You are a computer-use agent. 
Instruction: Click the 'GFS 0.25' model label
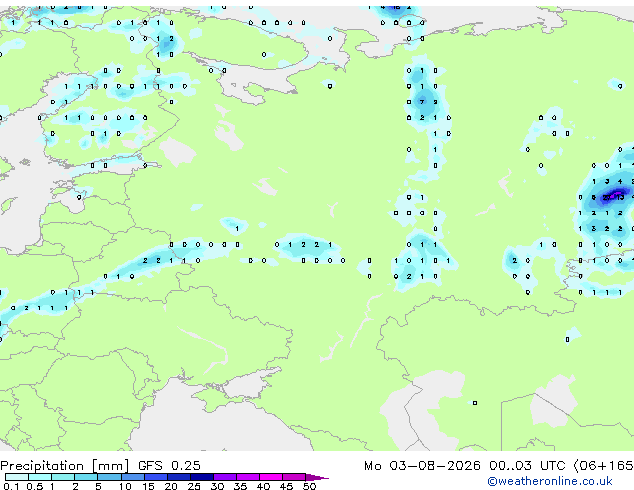point(169,466)
